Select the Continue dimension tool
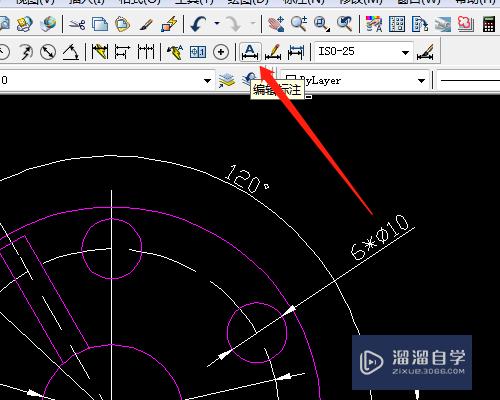Screen dimensions: 500x400 [x=146, y=52]
